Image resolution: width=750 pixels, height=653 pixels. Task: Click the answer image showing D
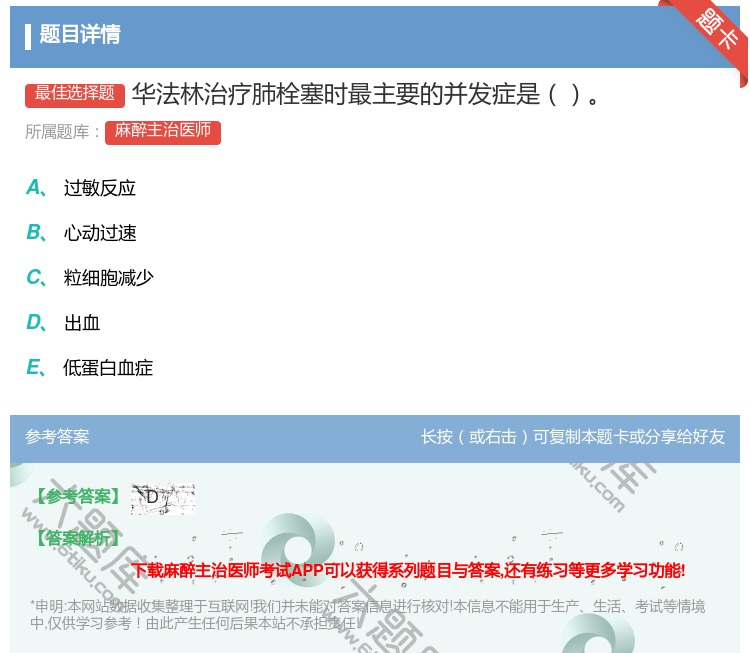(163, 498)
